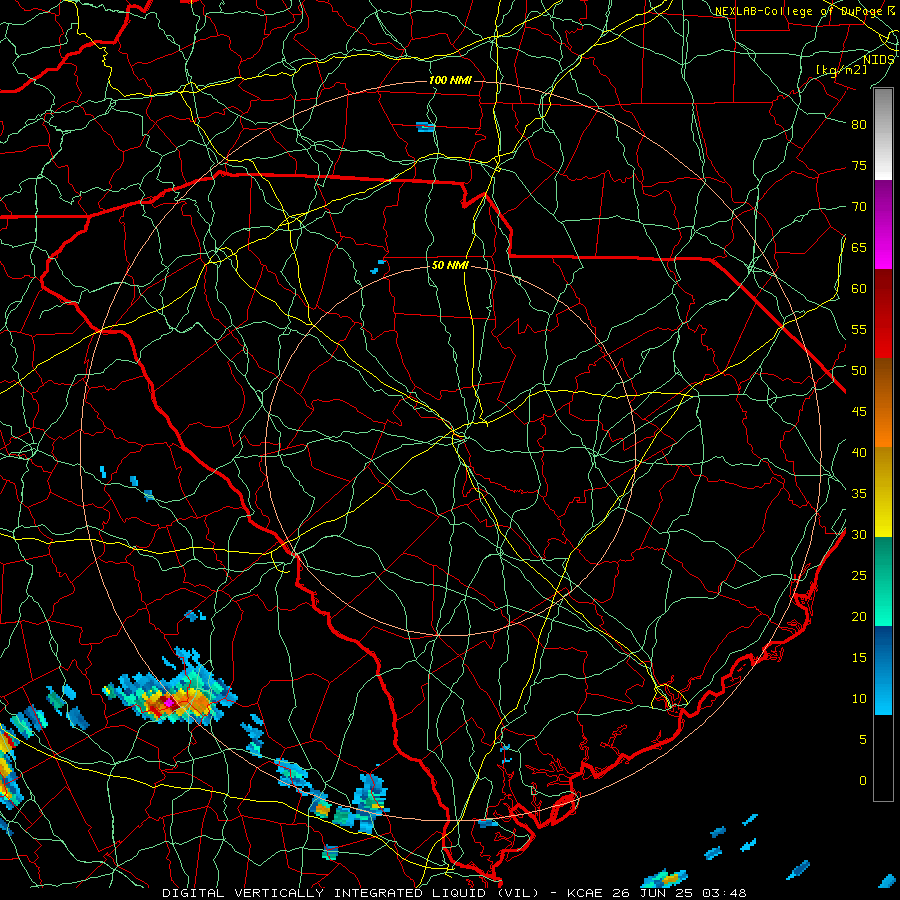Image resolution: width=900 pixels, height=900 pixels.
Task: Click the blue segment of the color bar
Action: pos(883,670)
